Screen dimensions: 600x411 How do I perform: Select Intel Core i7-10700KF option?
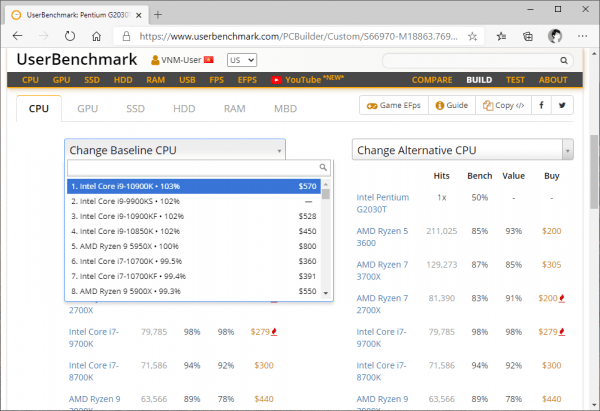(x=194, y=276)
